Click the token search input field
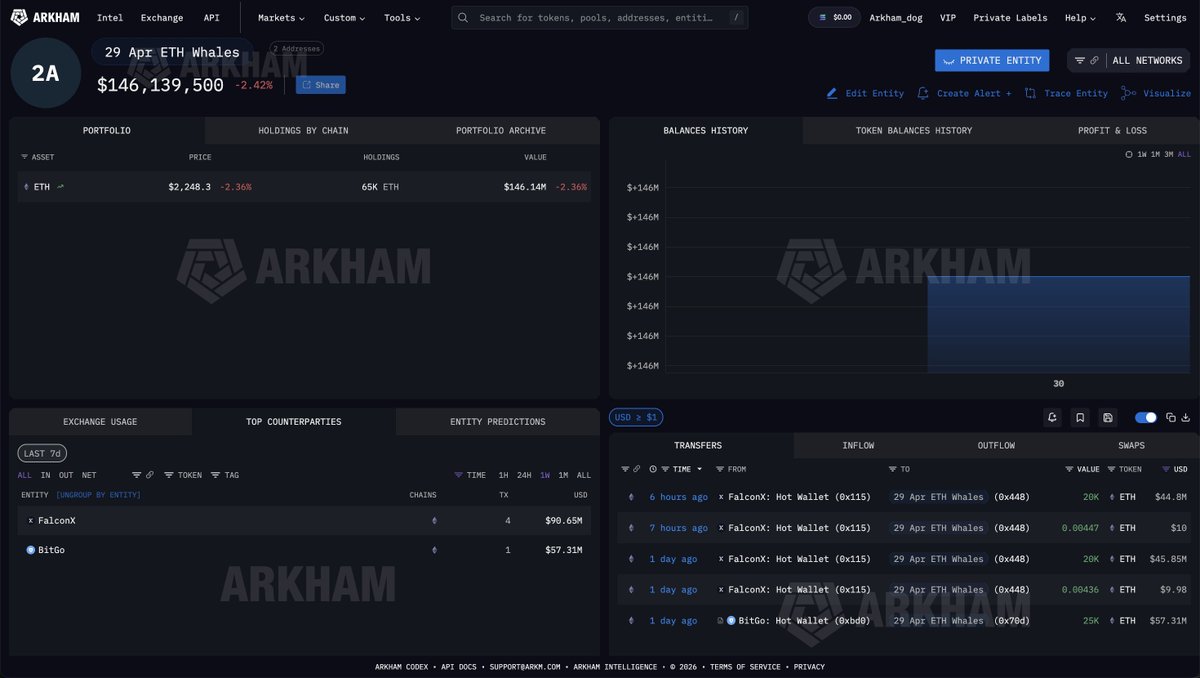1200x678 pixels. point(599,18)
